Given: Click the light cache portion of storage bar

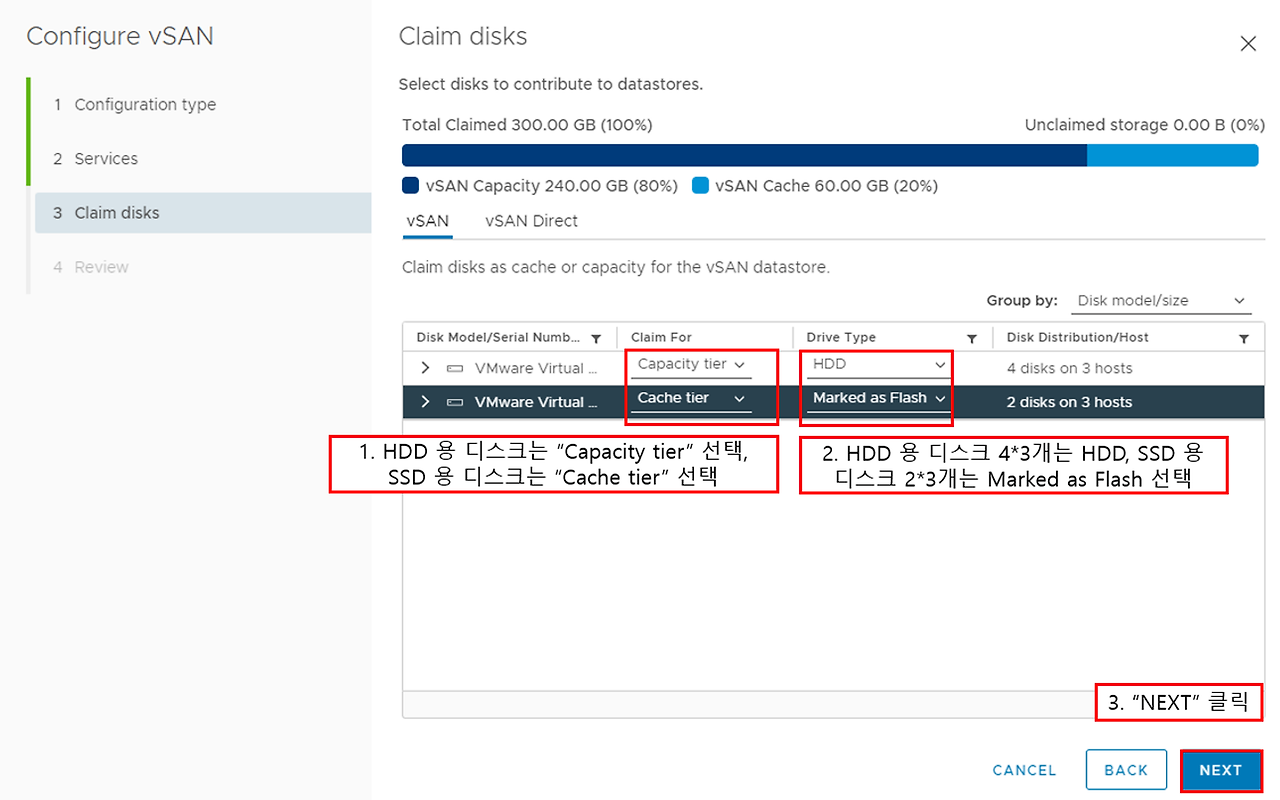Looking at the screenshot, I should (x=1172, y=155).
